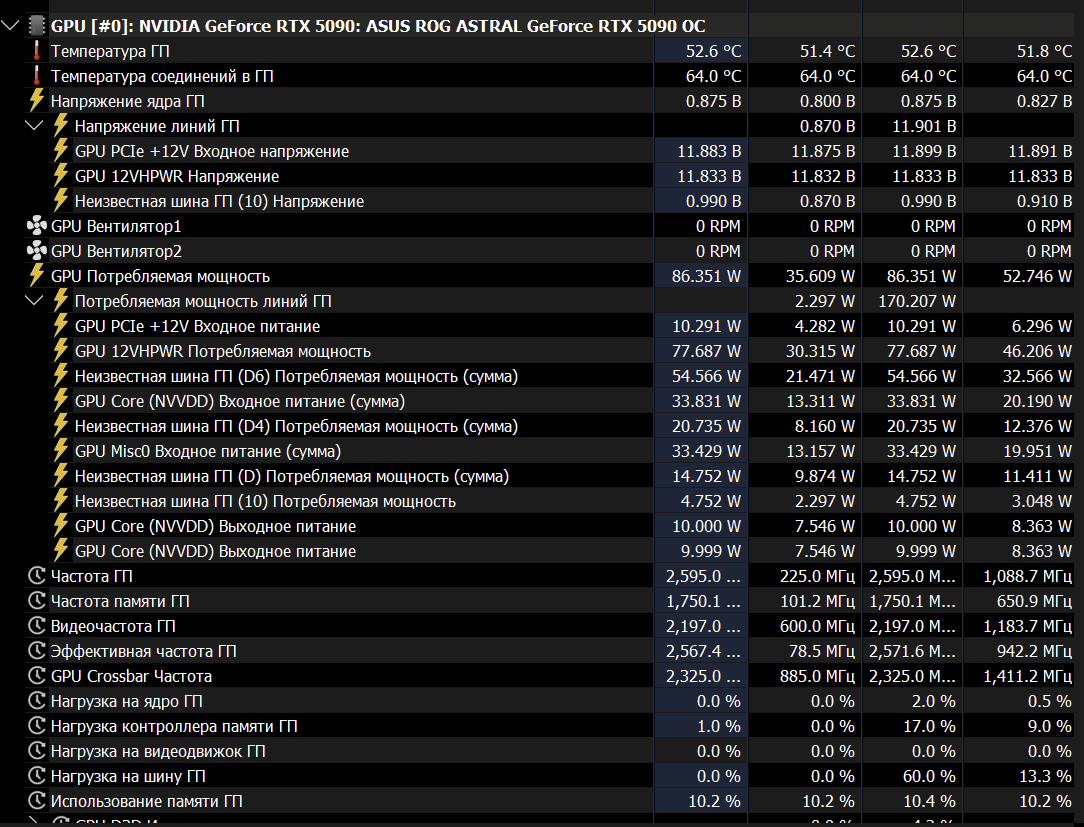Click the lightning icon of Потребляемая мощность линий ГП
The height and width of the screenshot is (827, 1084).
pyautogui.click(x=61, y=301)
